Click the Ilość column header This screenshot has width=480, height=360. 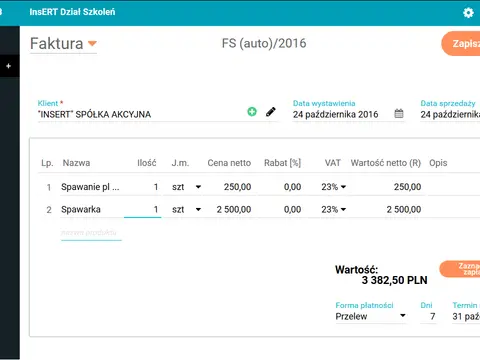pyautogui.click(x=147, y=163)
